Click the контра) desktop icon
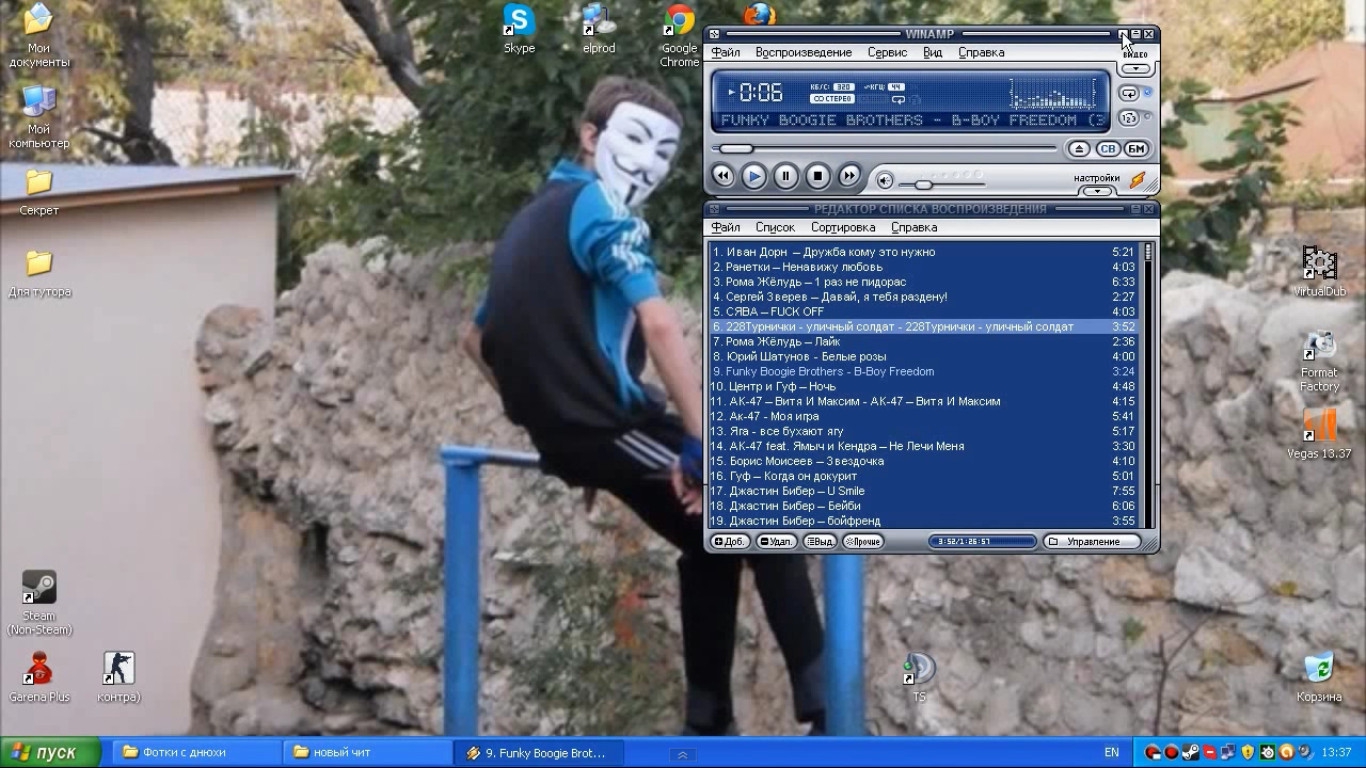Screen dimensions: 1366x768 pyautogui.click(x=119, y=676)
